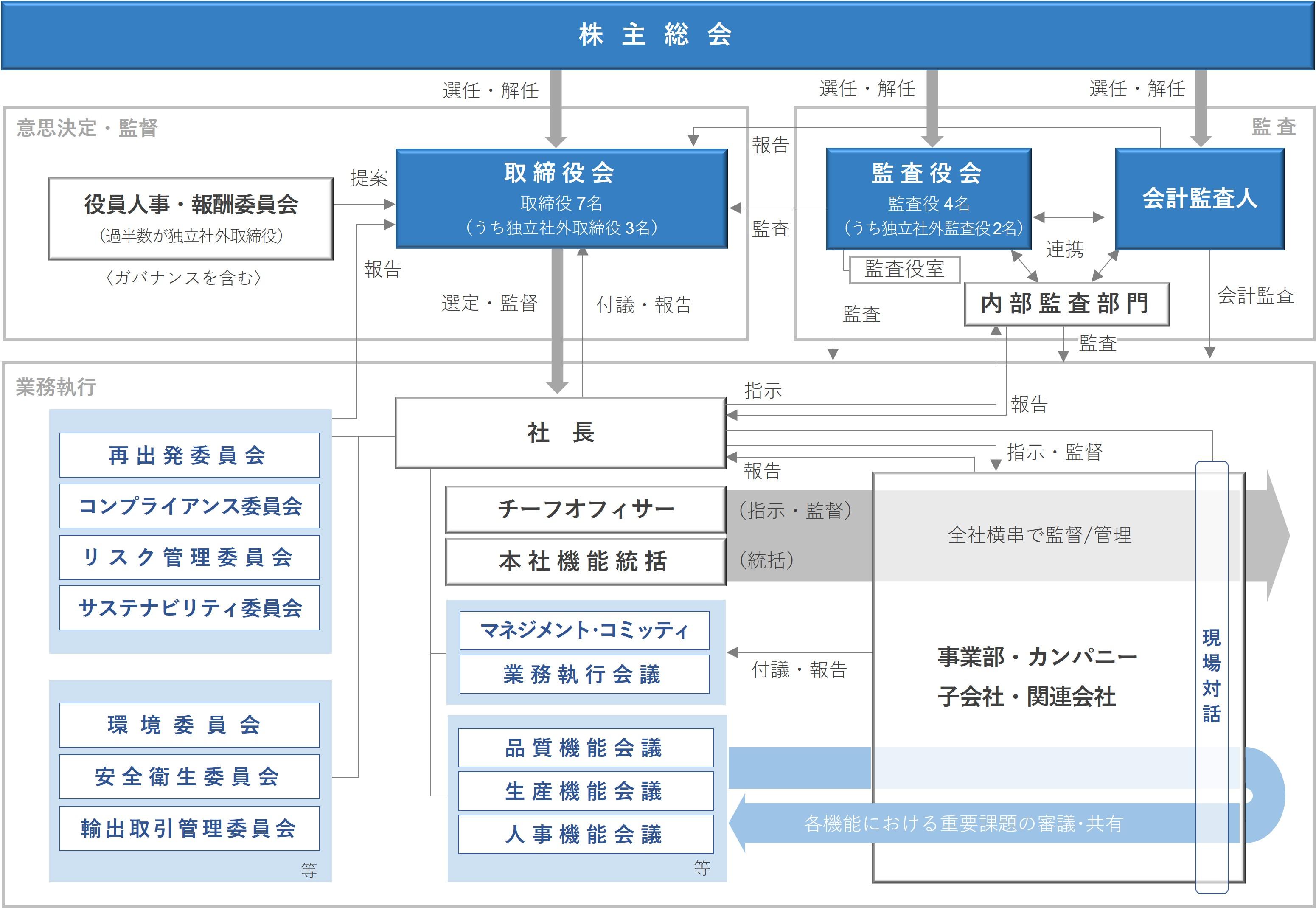
Task: Click the 再出発委員会 box
Action: (x=189, y=455)
